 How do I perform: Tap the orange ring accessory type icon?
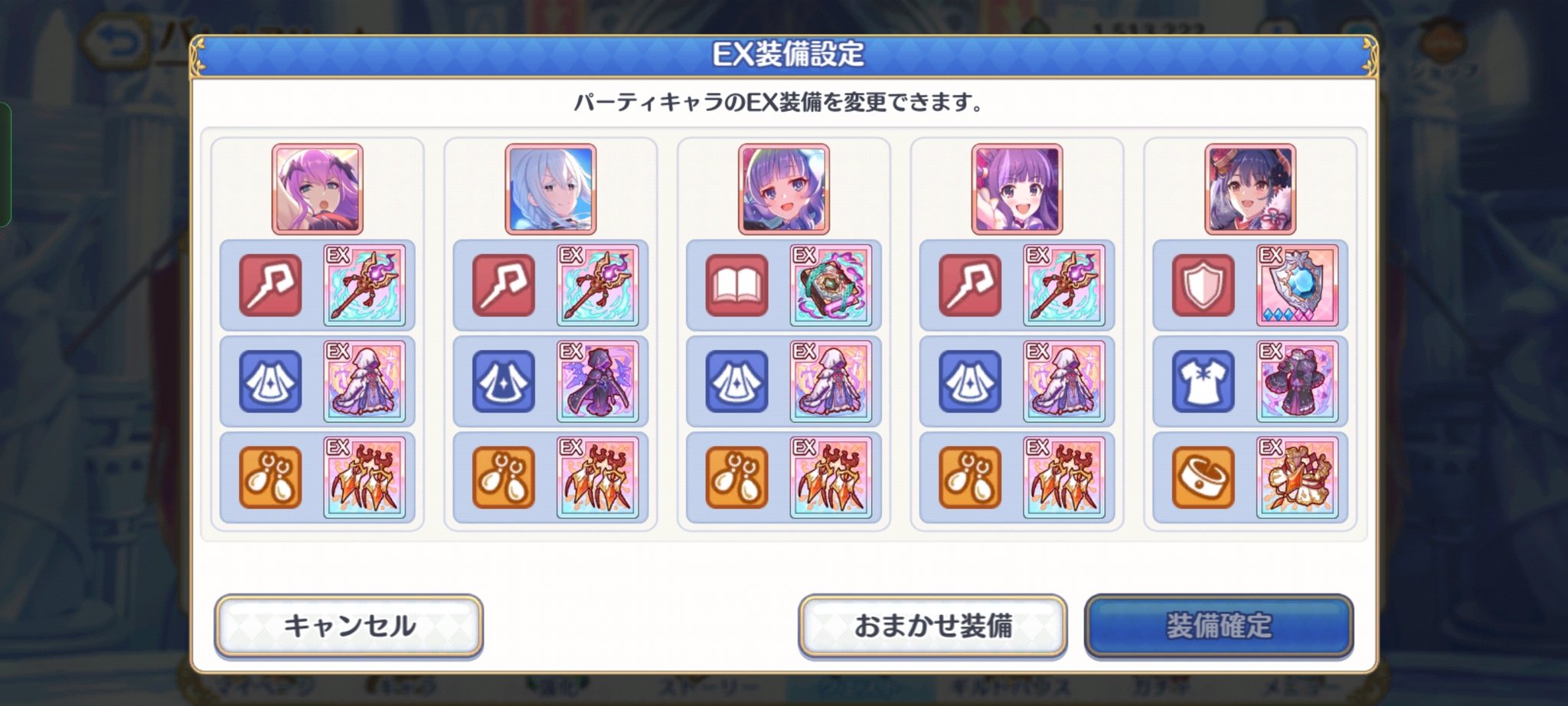pos(1203,478)
